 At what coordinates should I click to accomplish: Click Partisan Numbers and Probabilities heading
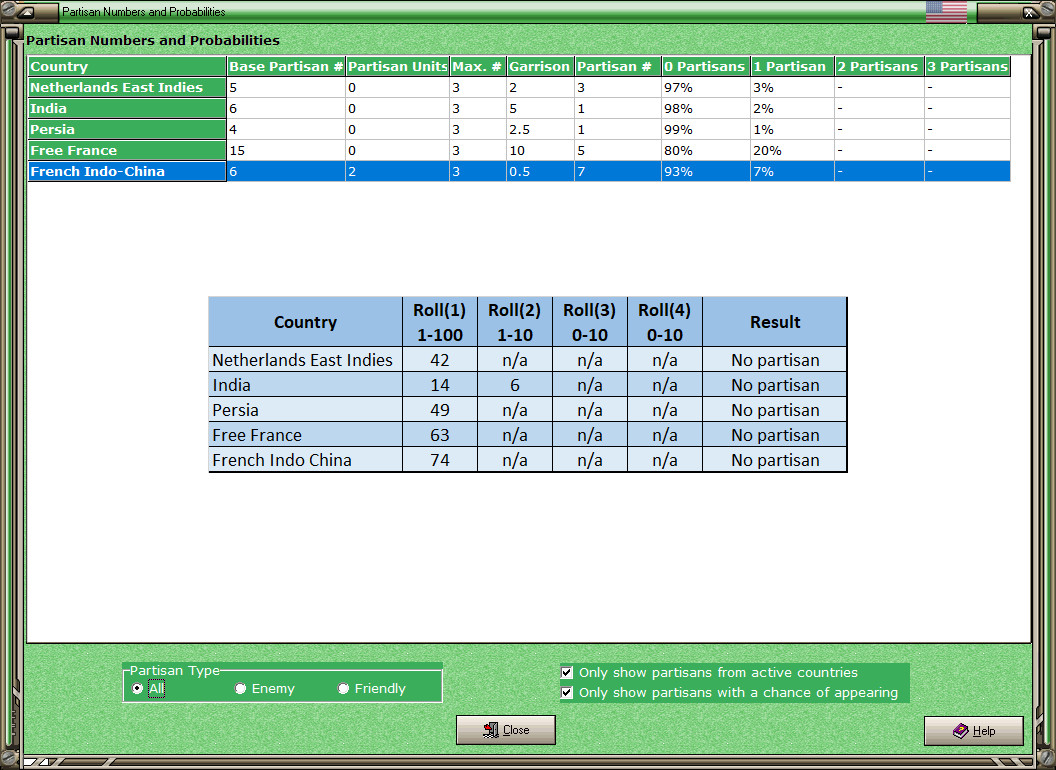[153, 40]
